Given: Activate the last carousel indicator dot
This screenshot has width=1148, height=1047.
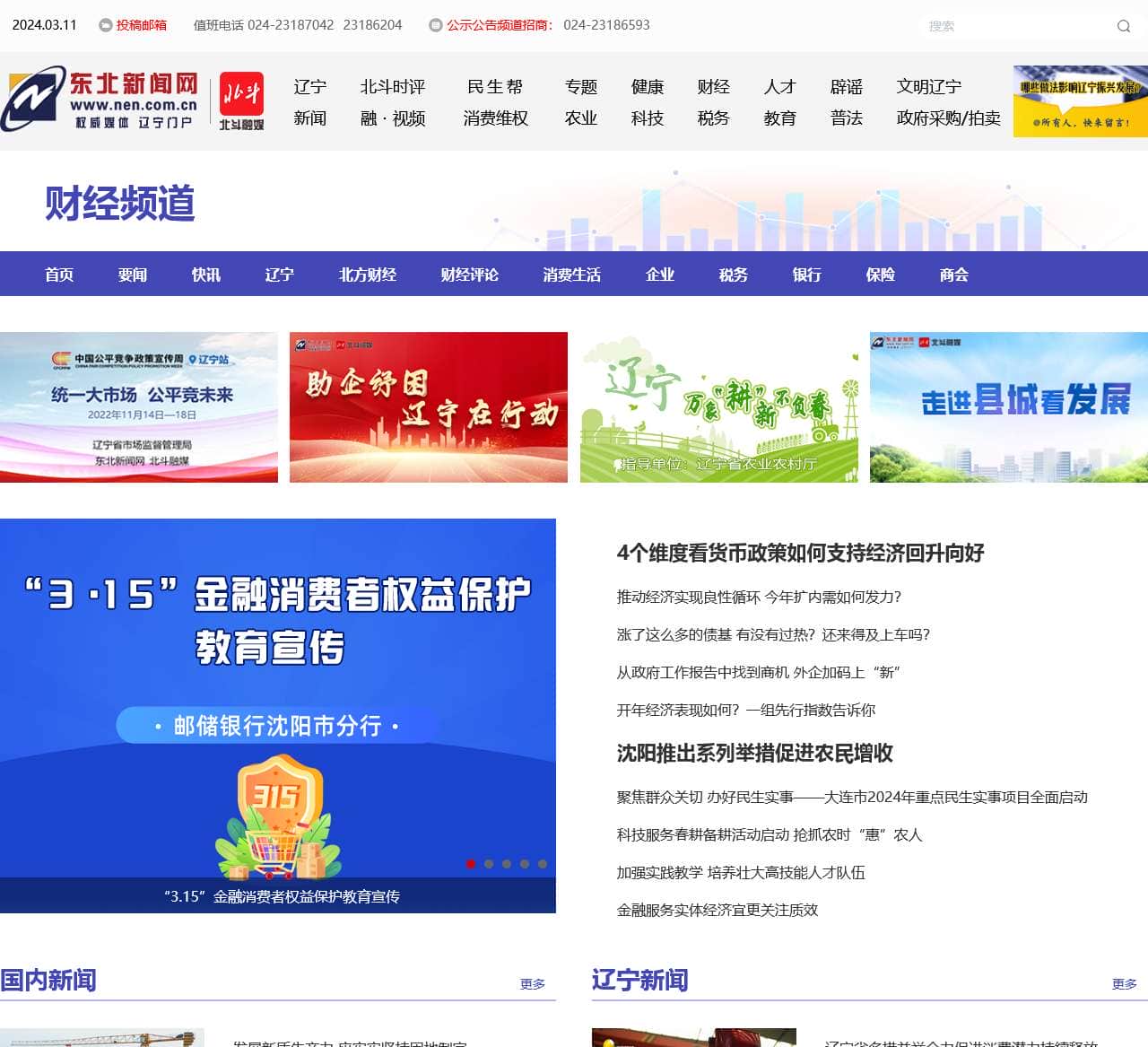Looking at the screenshot, I should (542, 865).
